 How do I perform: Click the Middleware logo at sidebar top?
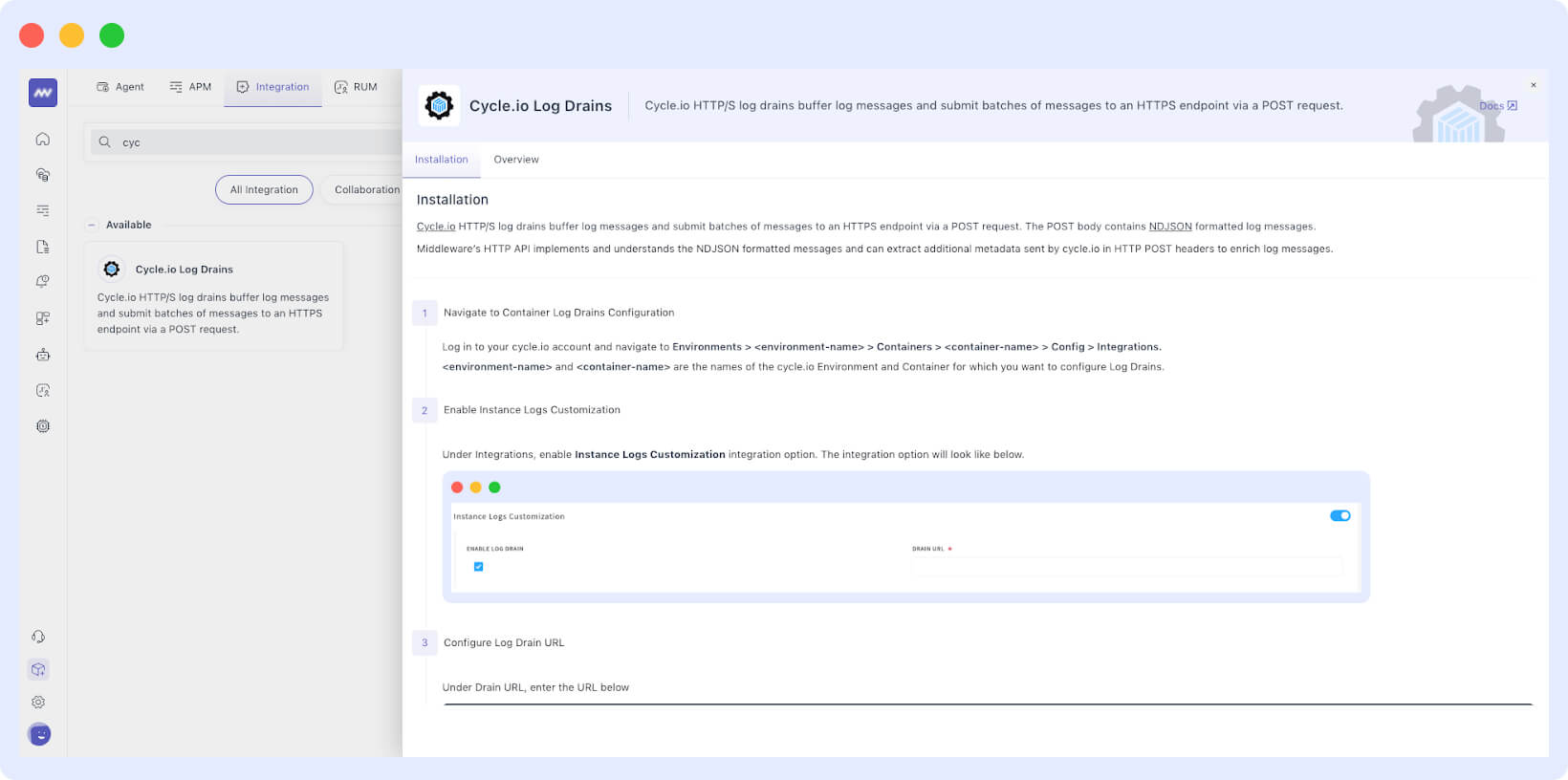point(43,93)
